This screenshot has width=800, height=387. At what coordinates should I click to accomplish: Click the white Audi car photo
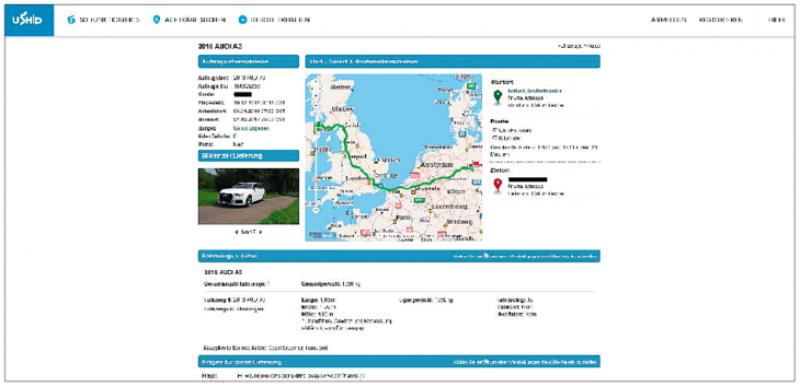(248, 196)
